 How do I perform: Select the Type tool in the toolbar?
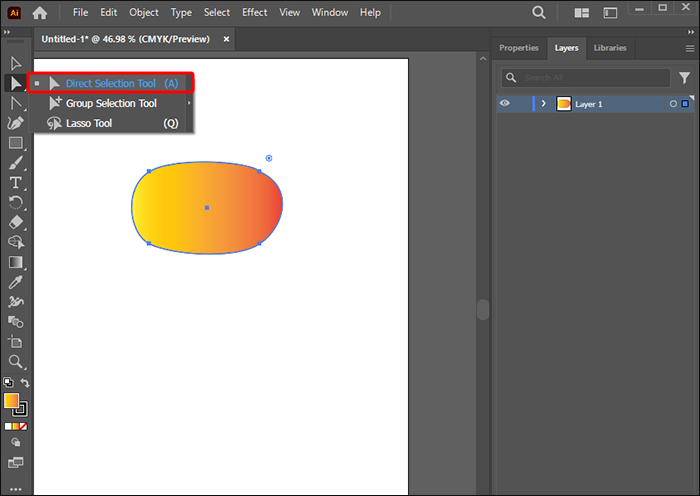pos(16,183)
